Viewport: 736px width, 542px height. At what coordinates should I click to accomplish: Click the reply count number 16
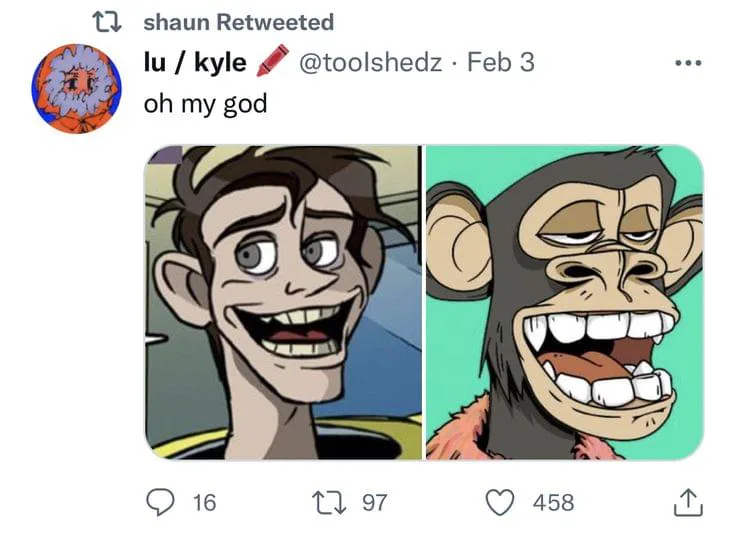pyautogui.click(x=204, y=502)
